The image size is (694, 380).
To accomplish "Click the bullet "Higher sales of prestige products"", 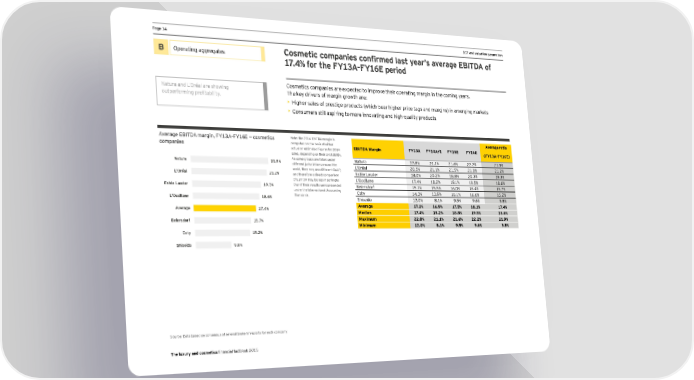I will (389, 107).
